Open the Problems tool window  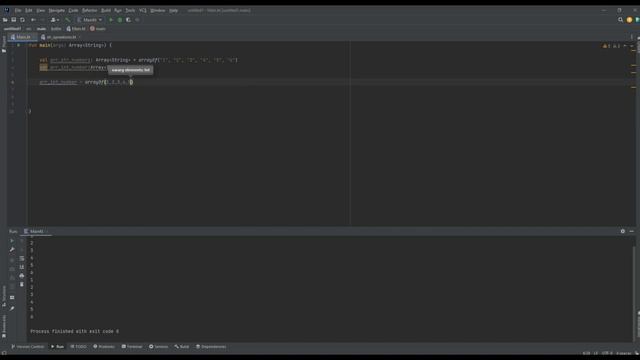tap(104, 347)
